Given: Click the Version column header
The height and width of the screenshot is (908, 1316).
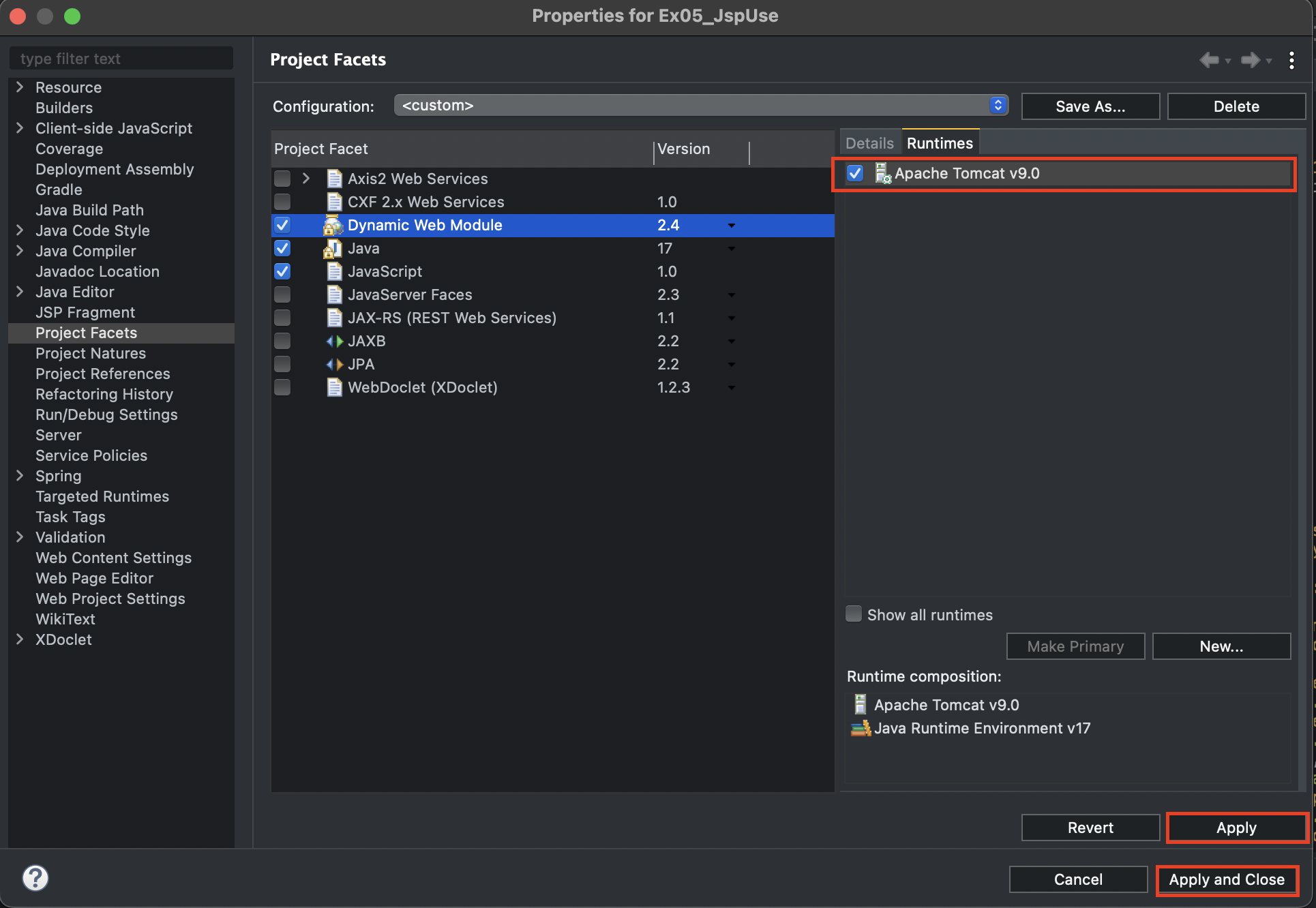Looking at the screenshot, I should (701, 149).
